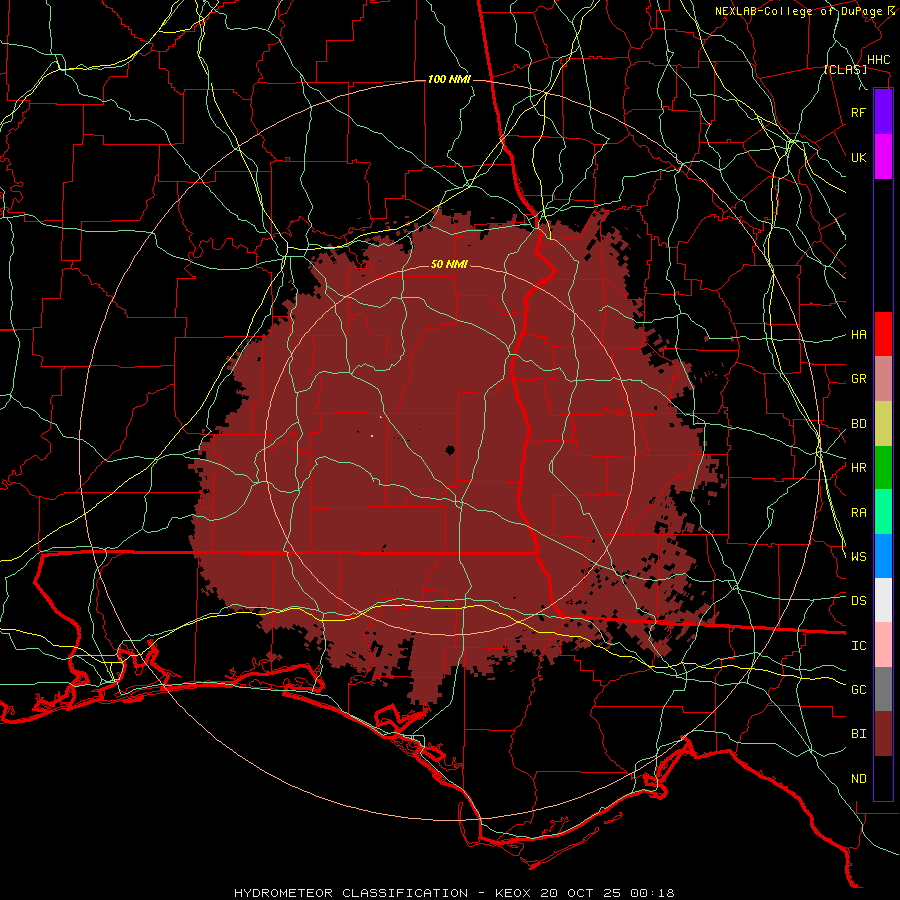The height and width of the screenshot is (900, 900).
Task: Click the HA legend label
Action: point(859,334)
